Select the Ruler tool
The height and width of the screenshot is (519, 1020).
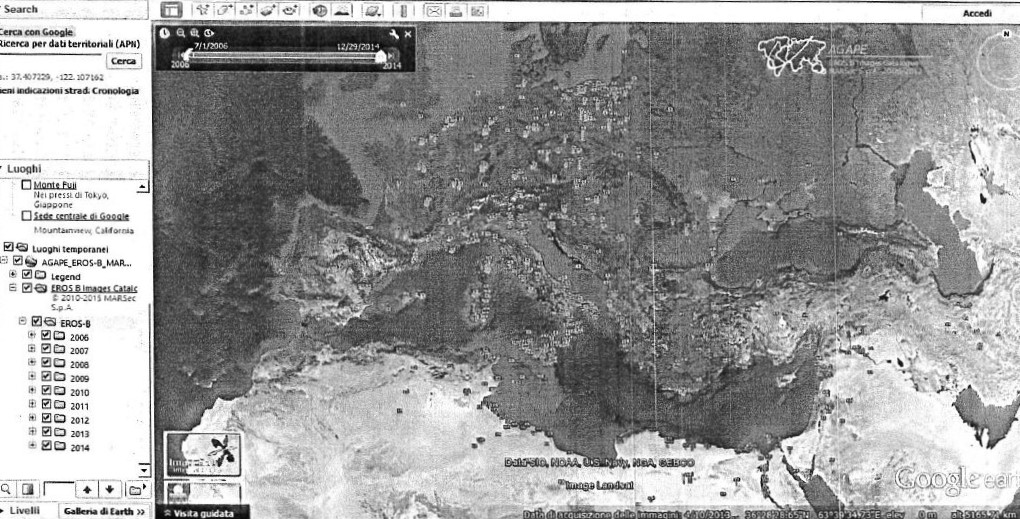tap(403, 10)
